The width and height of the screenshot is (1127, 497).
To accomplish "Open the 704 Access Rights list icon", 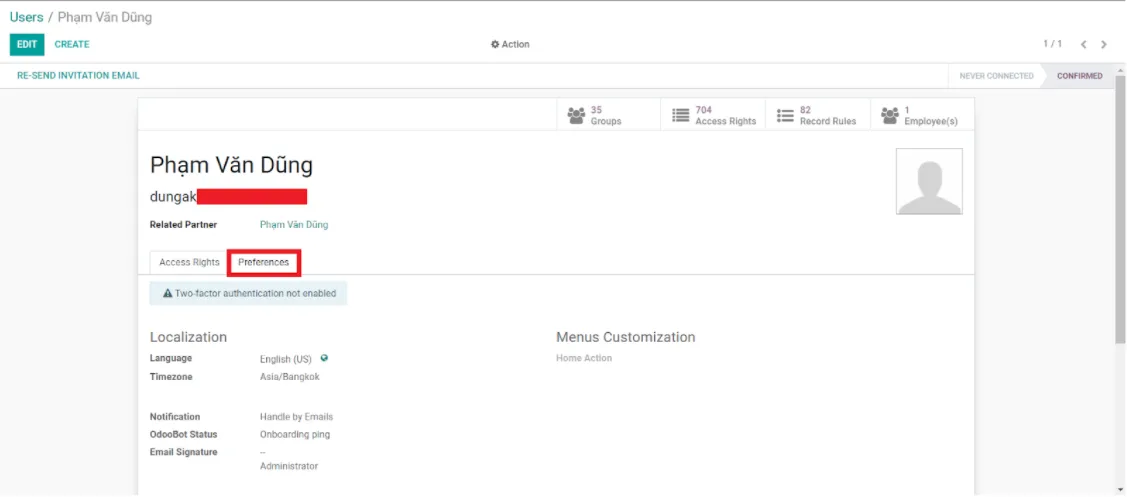I will [681, 115].
